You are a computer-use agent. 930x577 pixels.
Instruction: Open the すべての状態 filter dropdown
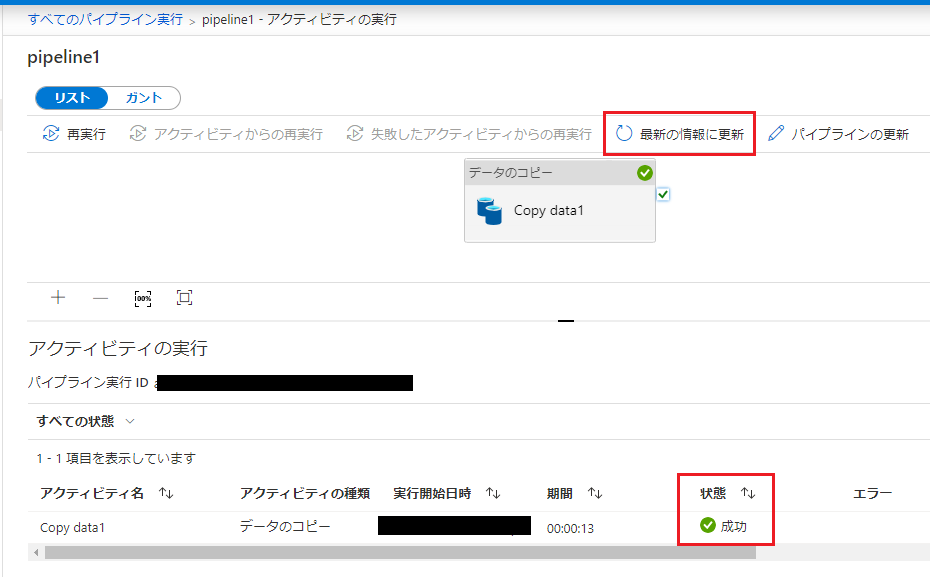[x=86, y=421]
